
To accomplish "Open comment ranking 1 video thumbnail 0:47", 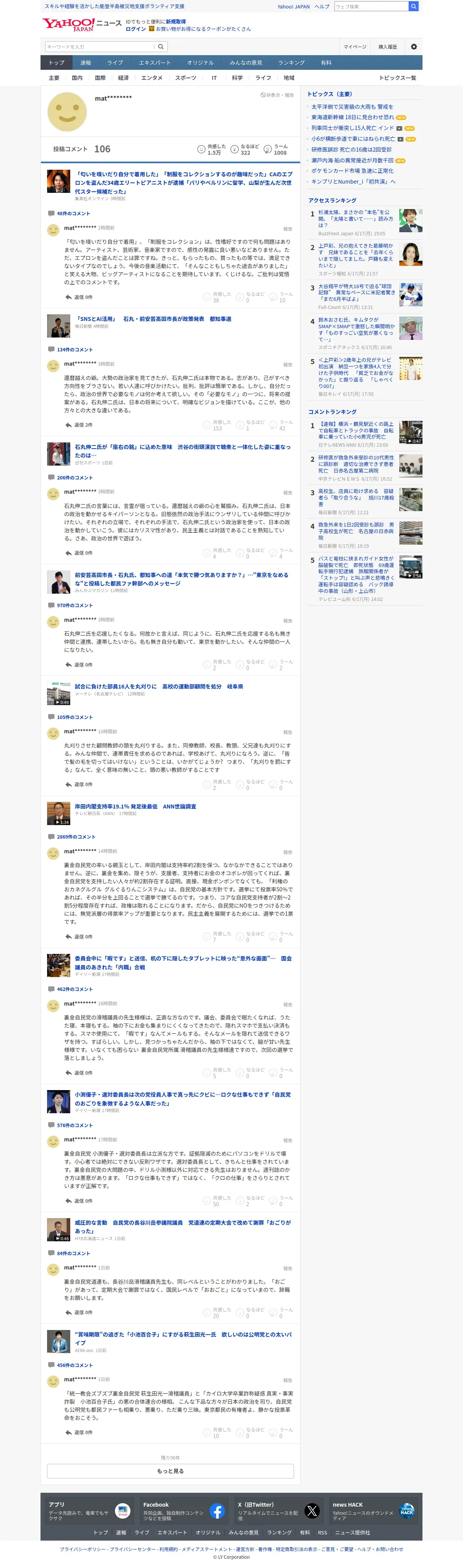I will point(411,432).
